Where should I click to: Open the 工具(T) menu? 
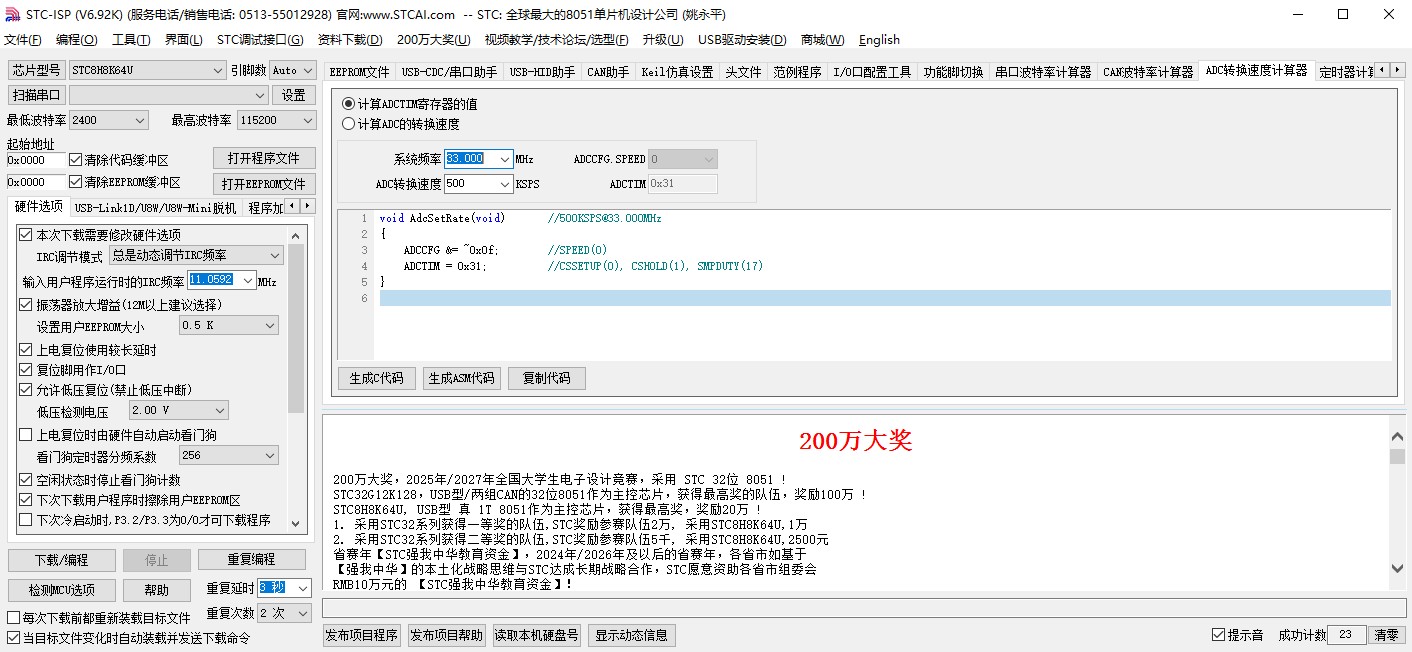(x=131, y=40)
